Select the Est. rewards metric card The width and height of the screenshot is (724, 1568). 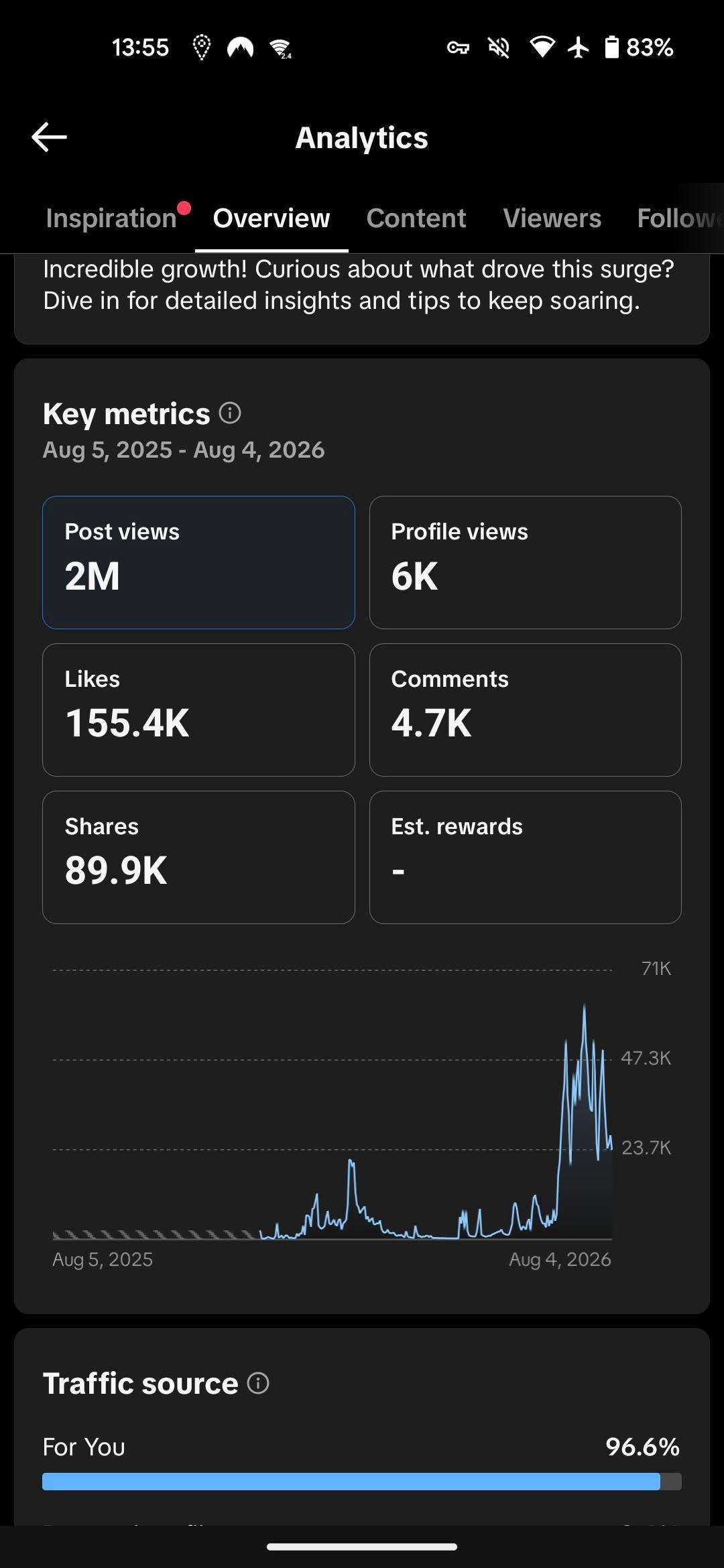tap(526, 857)
